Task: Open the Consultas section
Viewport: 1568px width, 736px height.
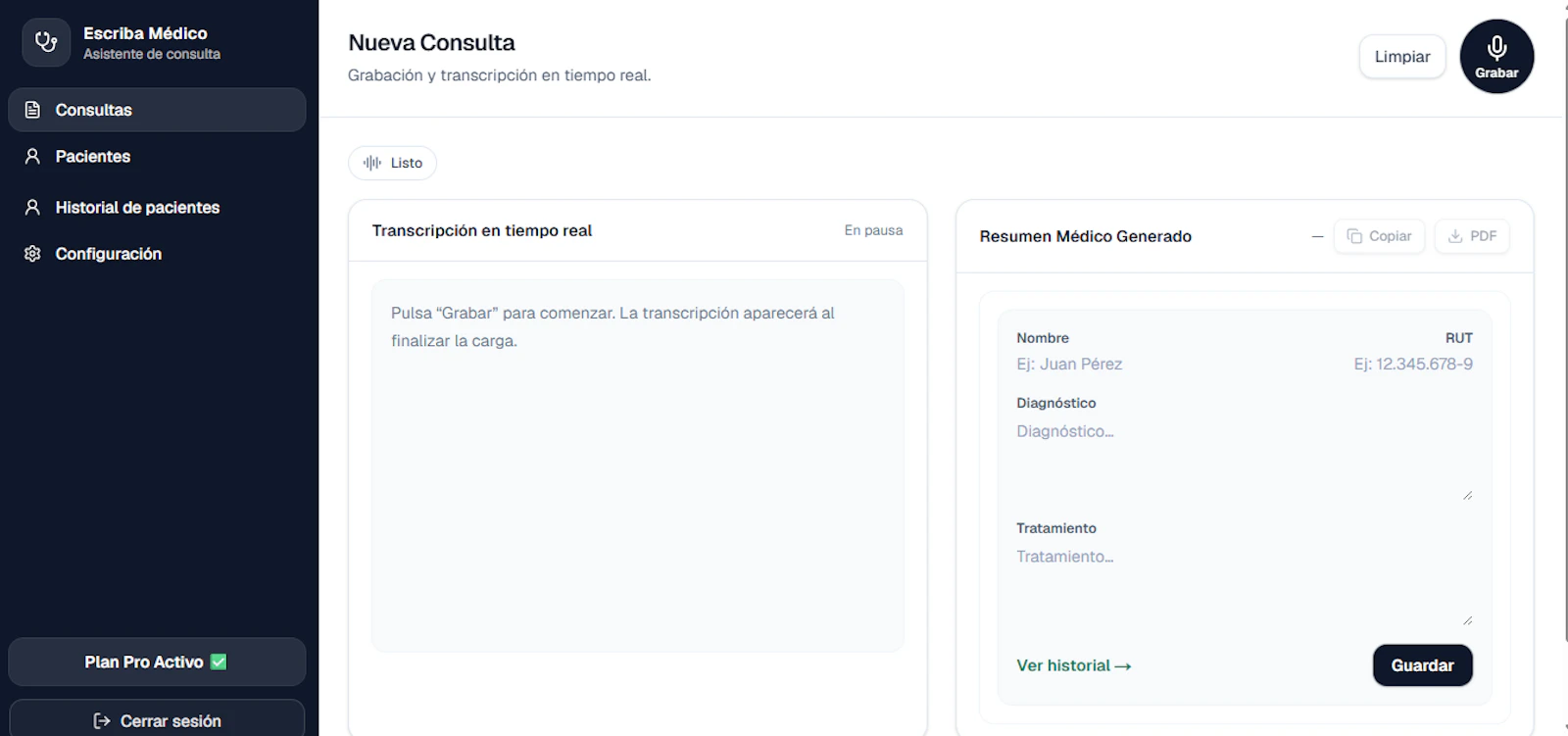Action: [x=157, y=110]
